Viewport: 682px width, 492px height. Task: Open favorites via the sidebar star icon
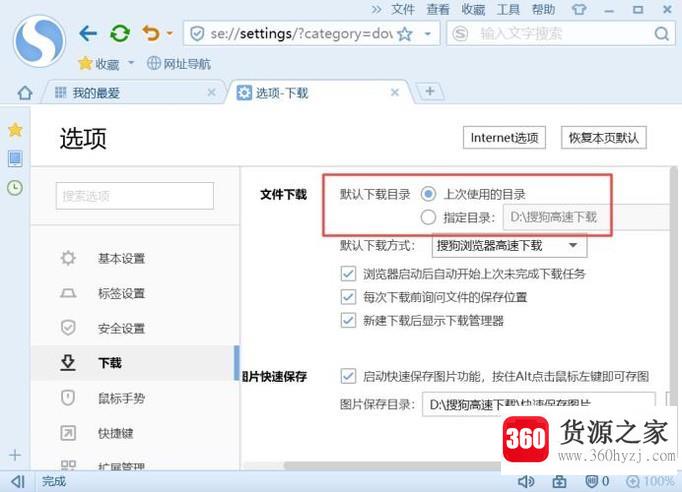pyautogui.click(x=15, y=129)
